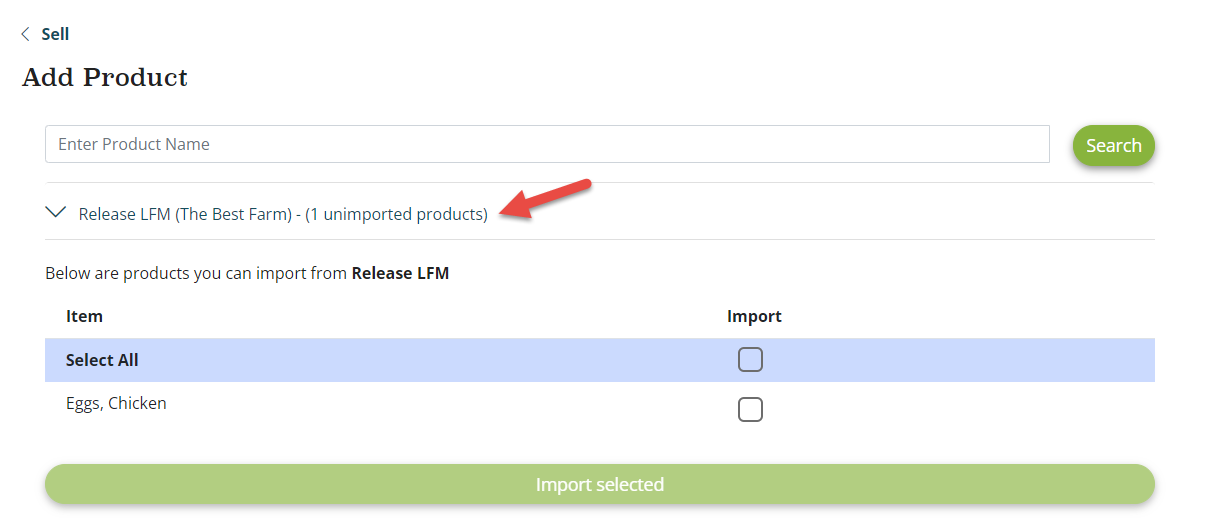Click the "Below are products you can import" text

tap(195, 273)
